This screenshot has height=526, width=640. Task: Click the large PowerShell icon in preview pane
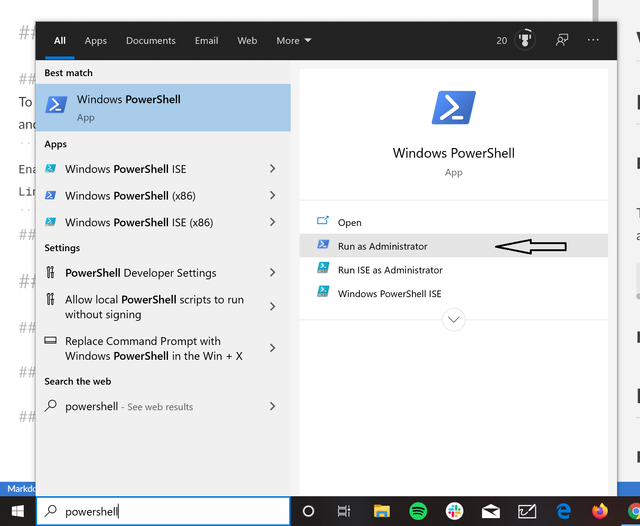[x=453, y=107]
